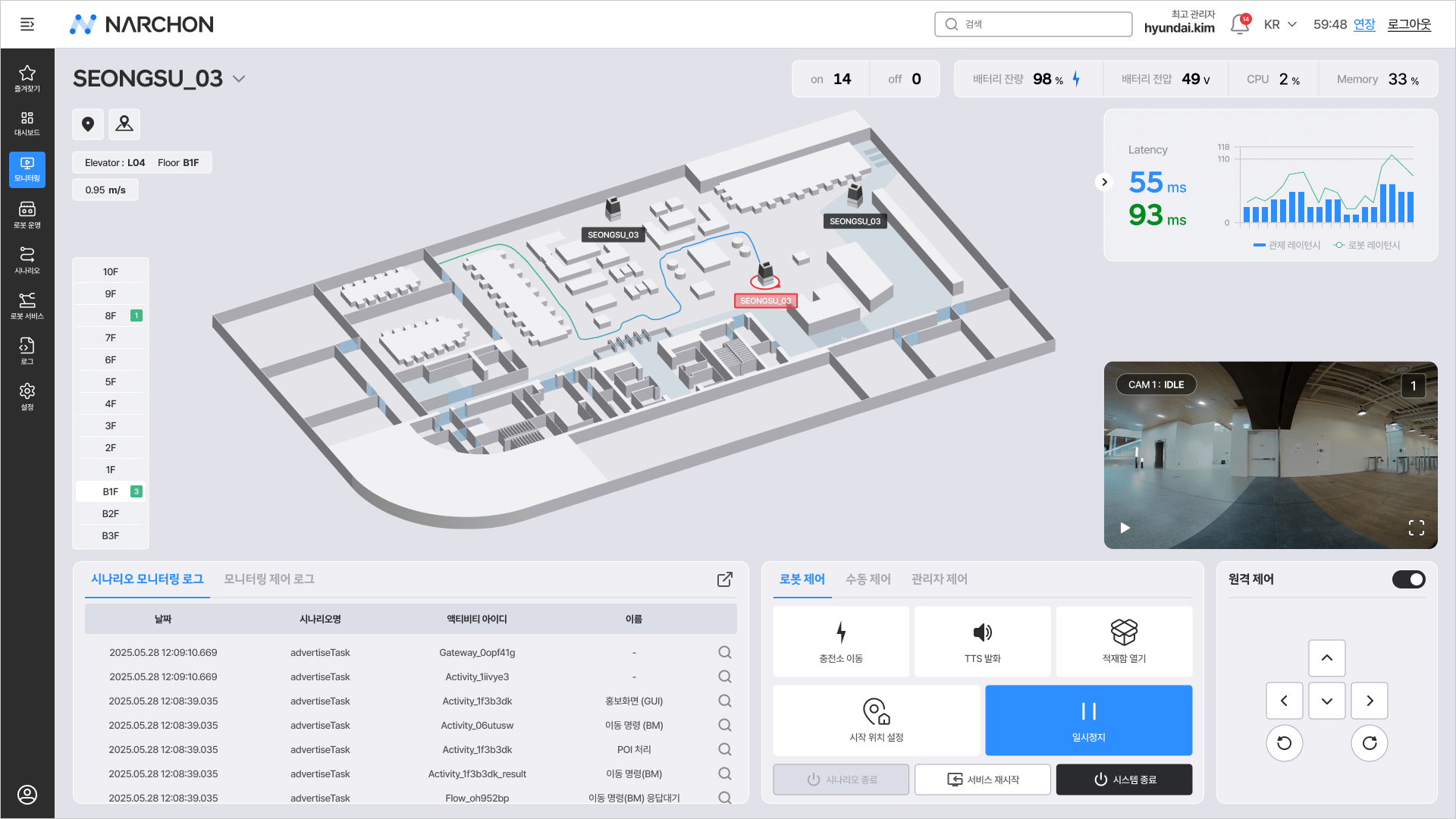
Task: Open the hamburger menu icon
Action: [27, 24]
